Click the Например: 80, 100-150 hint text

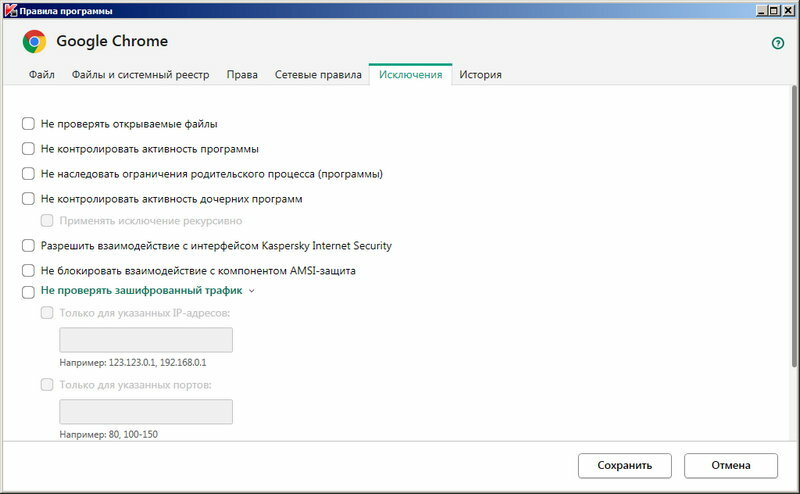tap(109, 435)
